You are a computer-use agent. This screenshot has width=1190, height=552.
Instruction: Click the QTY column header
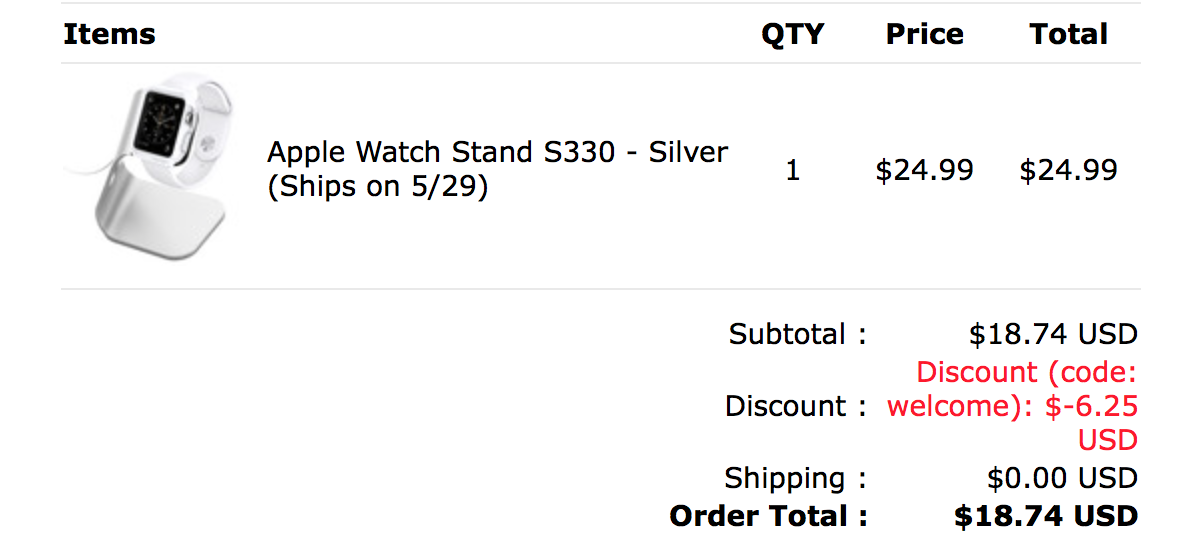point(792,35)
